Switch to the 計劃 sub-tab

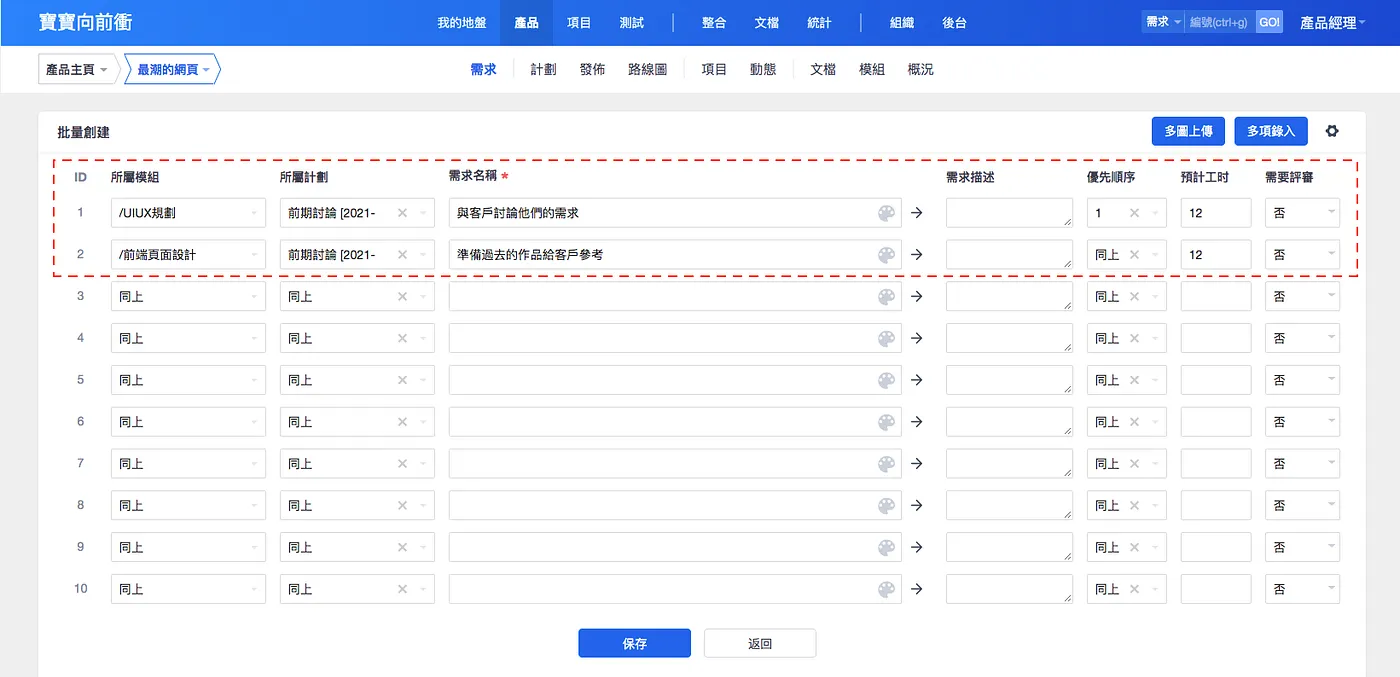[x=544, y=70]
